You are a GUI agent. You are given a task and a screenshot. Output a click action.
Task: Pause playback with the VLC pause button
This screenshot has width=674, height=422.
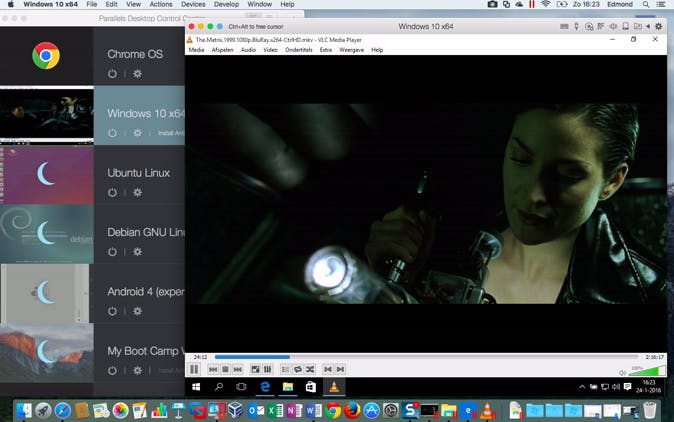(194, 369)
